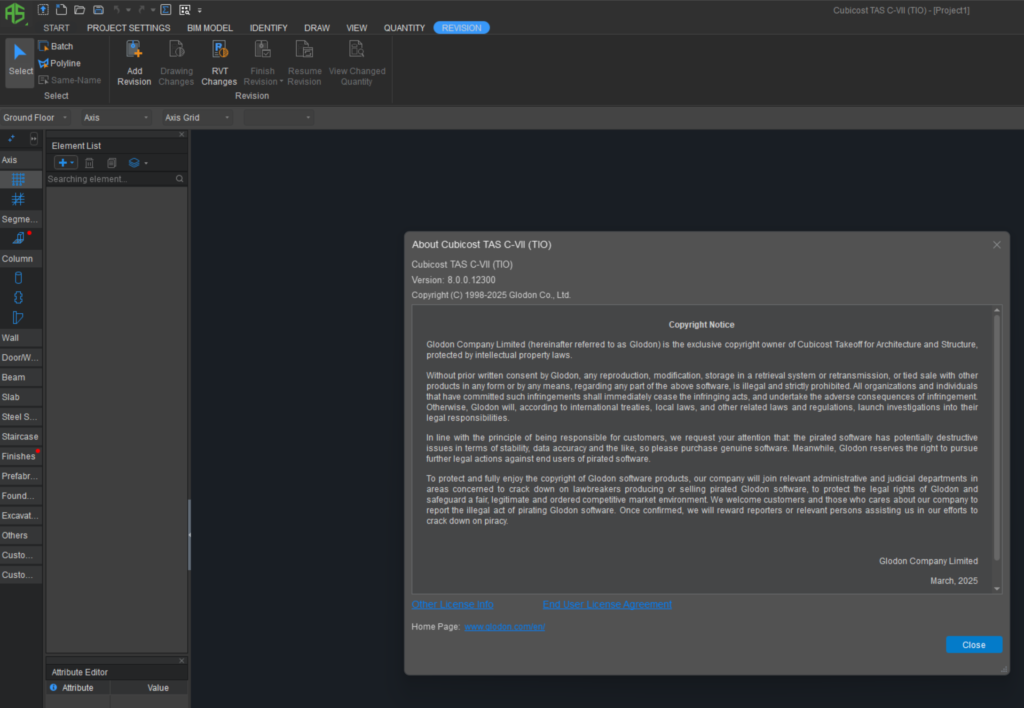Screen dimensions: 1024x708
Task: Expand the Beam category in the sidebar
Action: (21, 377)
